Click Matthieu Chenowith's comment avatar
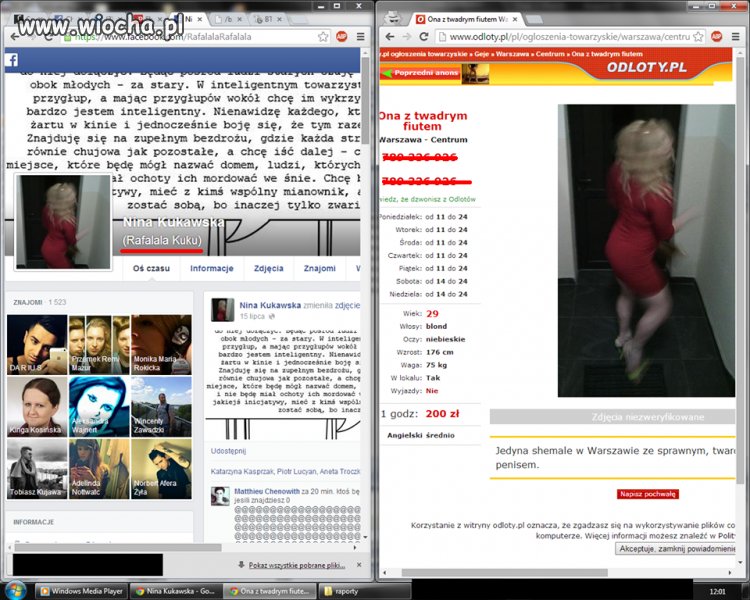 pyautogui.click(x=221, y=496)
